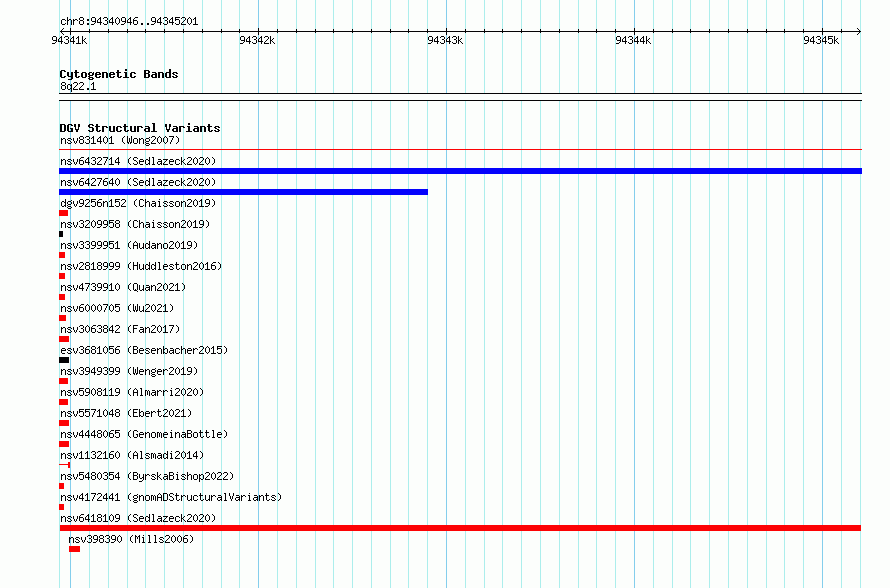Select the 8q22.1 cytogenetic band label

(78, 86)
